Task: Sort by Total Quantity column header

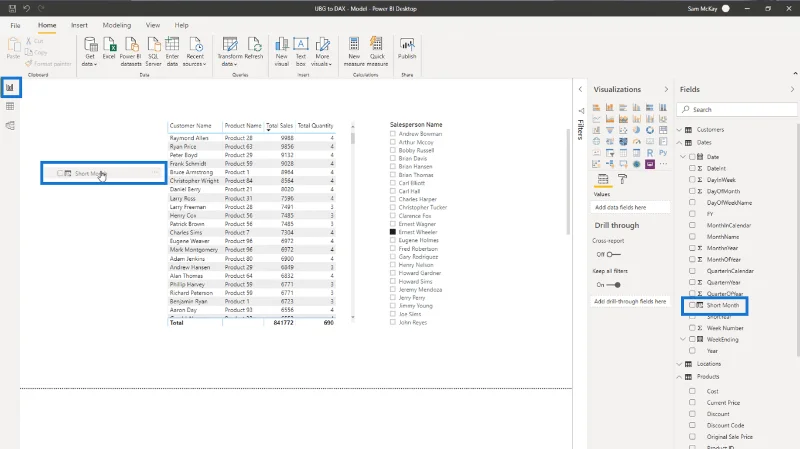Action: click(x=315, y=126)
